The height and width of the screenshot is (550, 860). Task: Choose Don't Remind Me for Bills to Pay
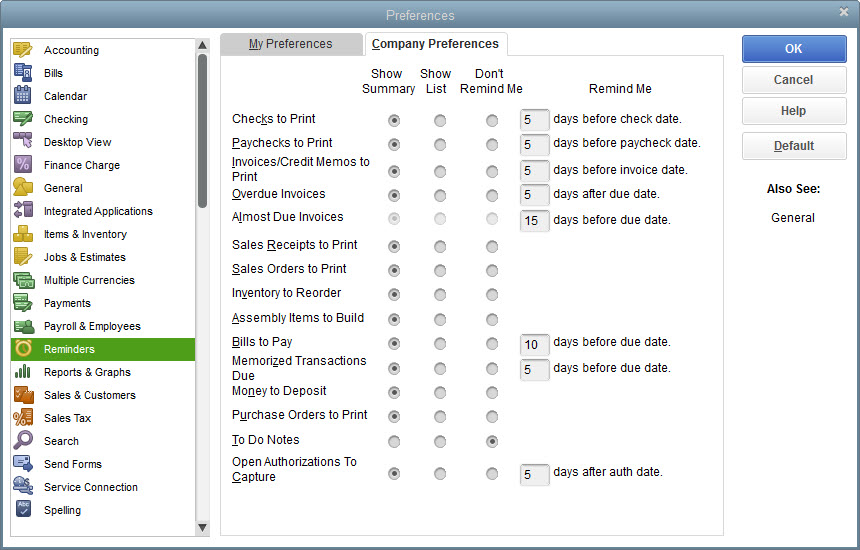click(492, 343)
